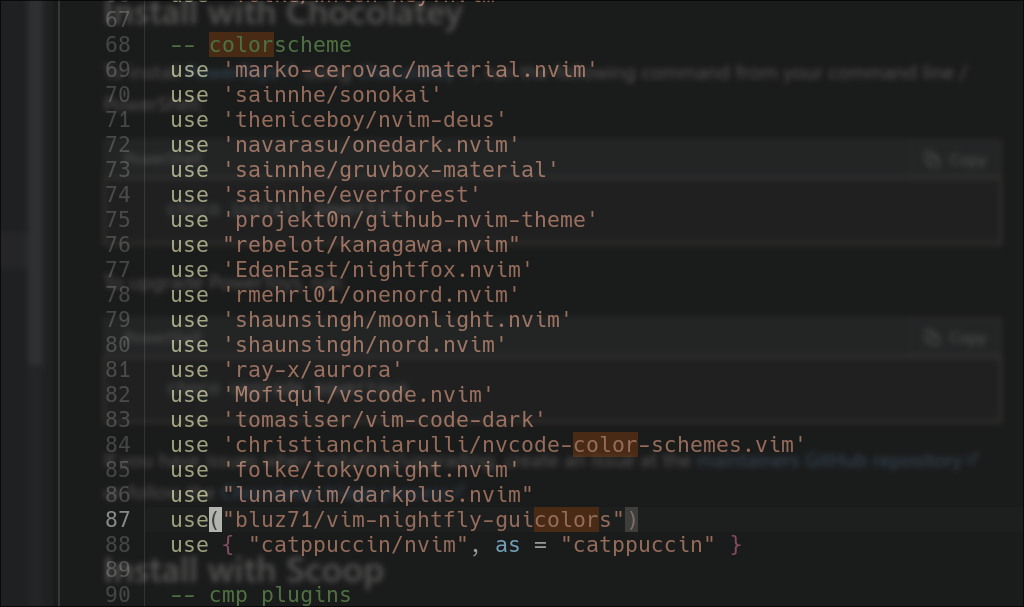Click the 'rmehri01/onenord.nvim' string
Viewport: 1024px width, 607px height.
[371, 295]
